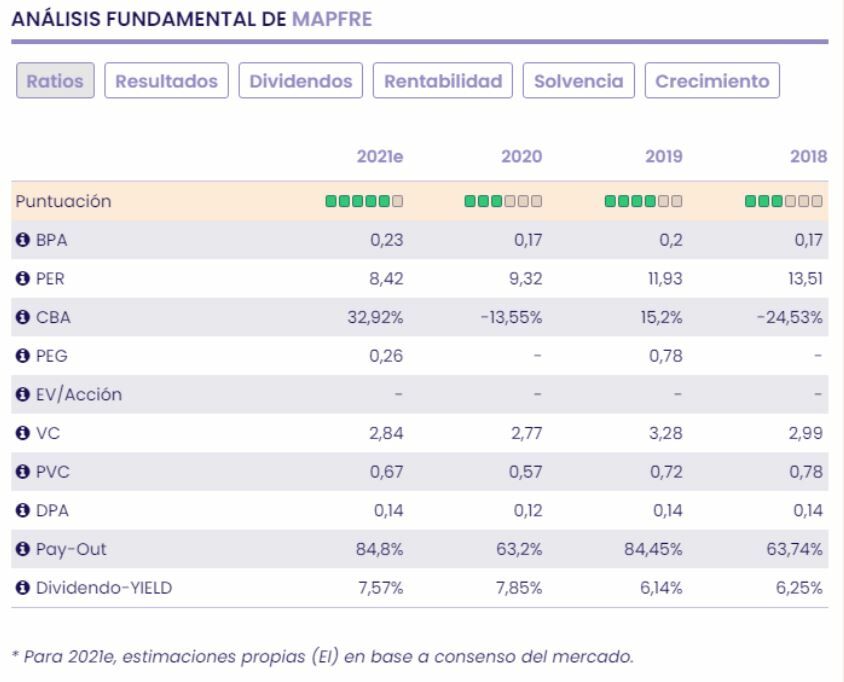This screenshot has width=844, height=682.
Task: Click the 2019 Puntuación score indicator
Action: [x=643, y=202]
